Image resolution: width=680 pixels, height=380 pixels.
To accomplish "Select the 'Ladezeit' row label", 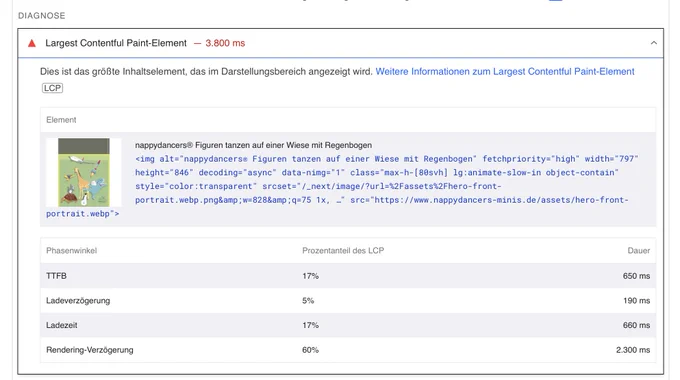I will (62, 325).
